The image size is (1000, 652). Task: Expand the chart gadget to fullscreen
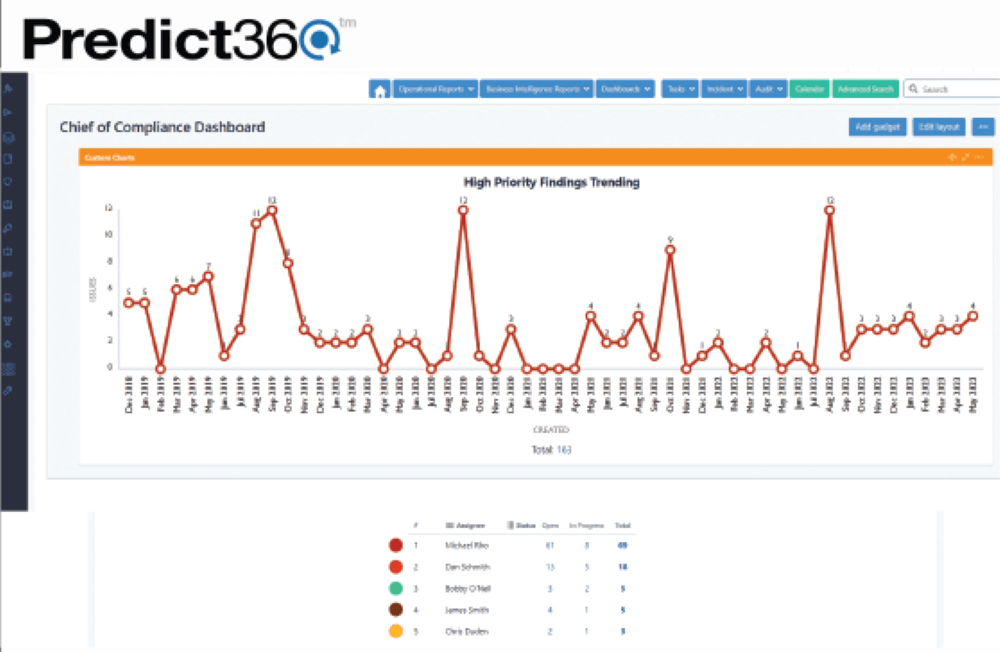pyautogui.click(x=966, y=157)
